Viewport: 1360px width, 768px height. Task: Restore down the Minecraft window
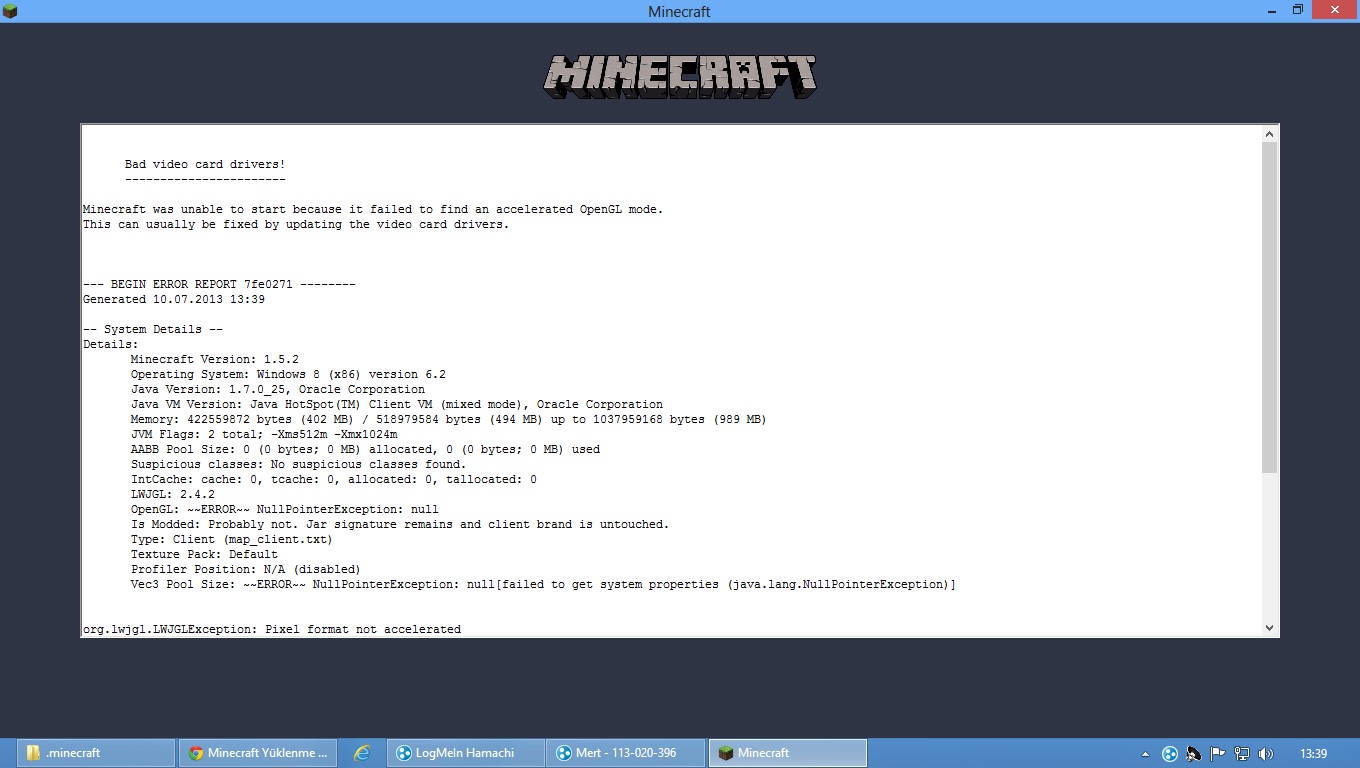click(x=1298, y=9)
